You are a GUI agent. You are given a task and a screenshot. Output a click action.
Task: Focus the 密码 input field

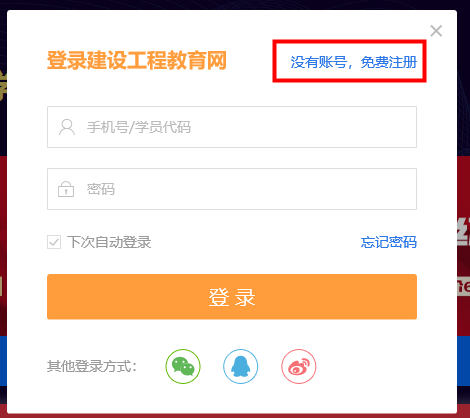click(x=232, y=189)
